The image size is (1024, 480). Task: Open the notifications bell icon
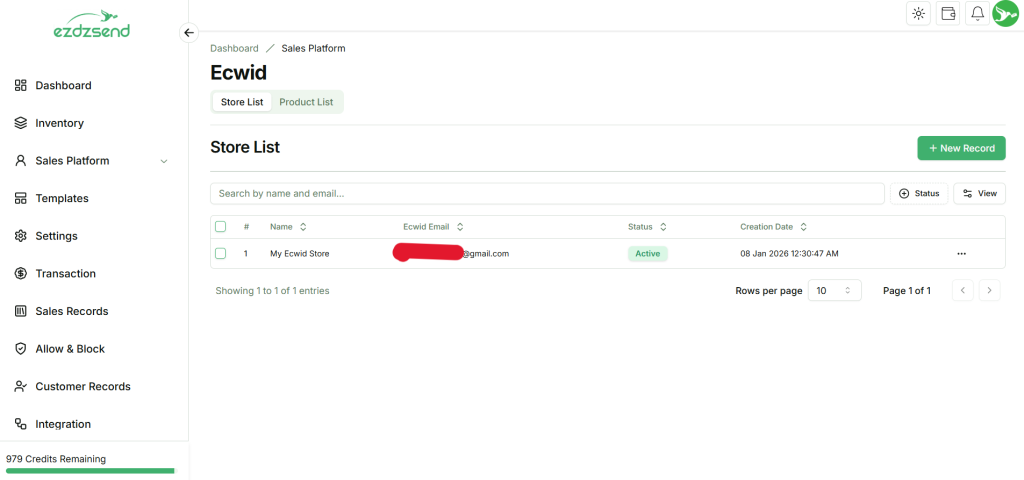click(977, 13)
